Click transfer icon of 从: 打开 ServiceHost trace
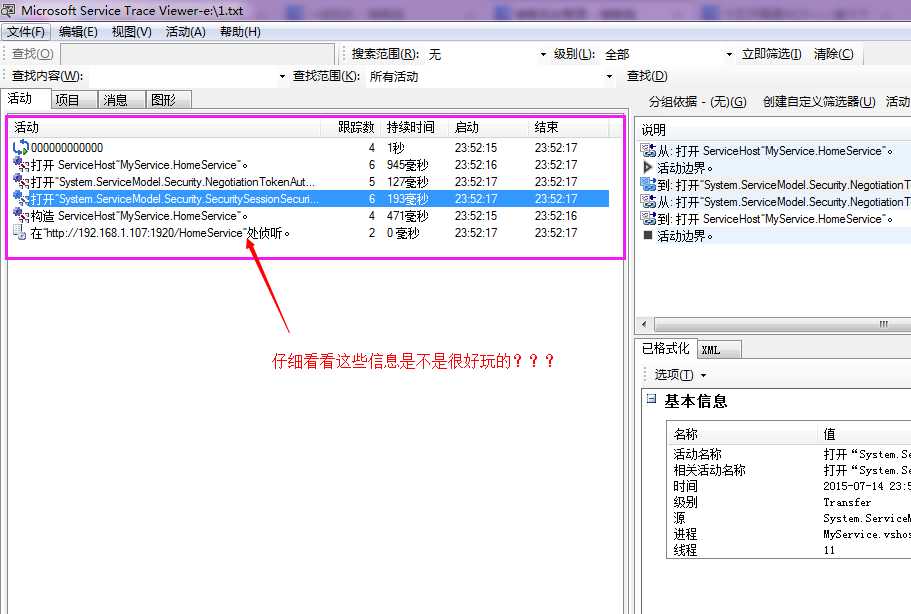Viewport: 911px width, 614px height. point(648,150)
